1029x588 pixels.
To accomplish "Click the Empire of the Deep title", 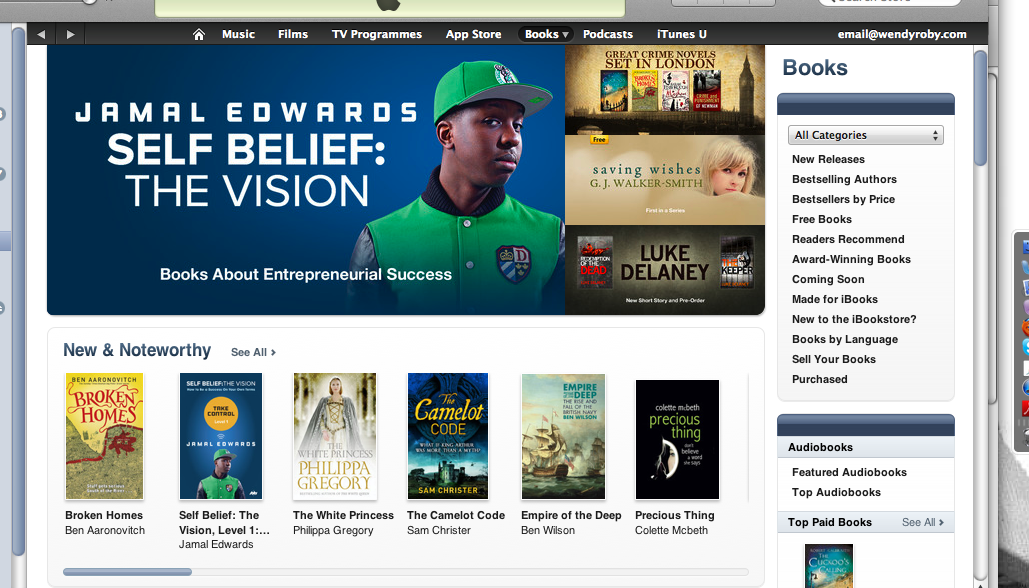I will [x=571, y=516].
